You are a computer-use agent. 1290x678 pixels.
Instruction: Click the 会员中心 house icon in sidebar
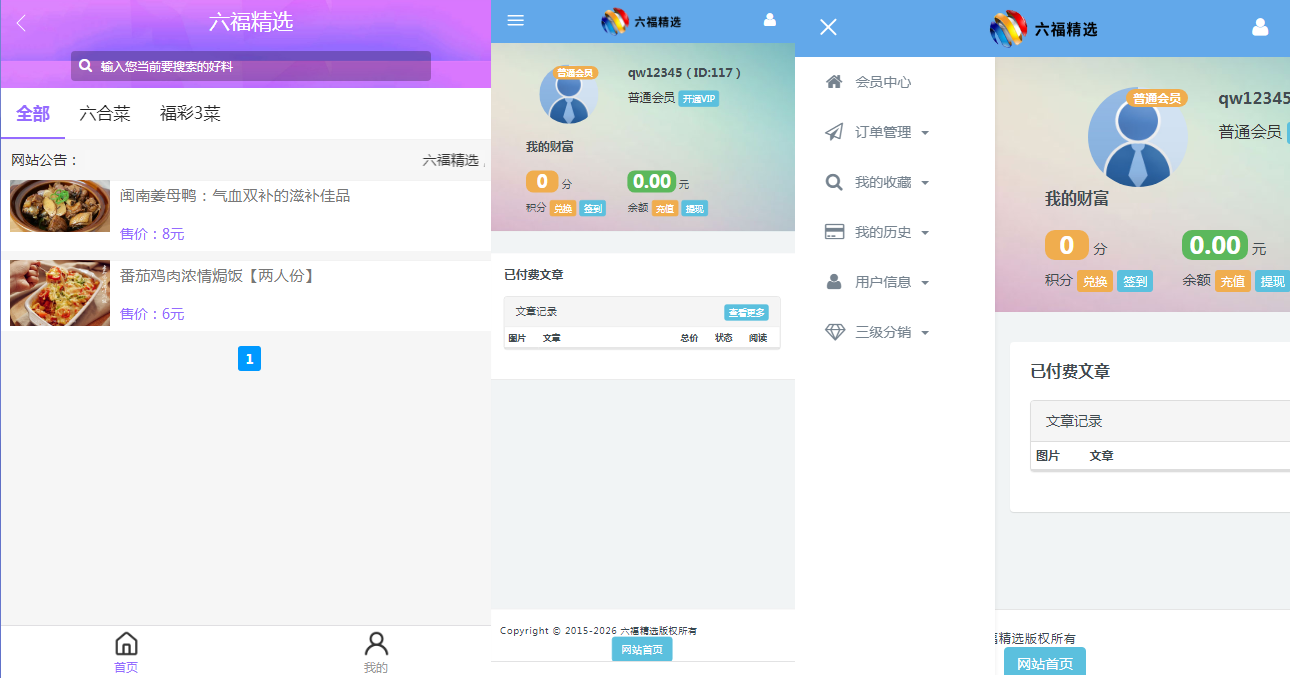click(x=834, y=82)
